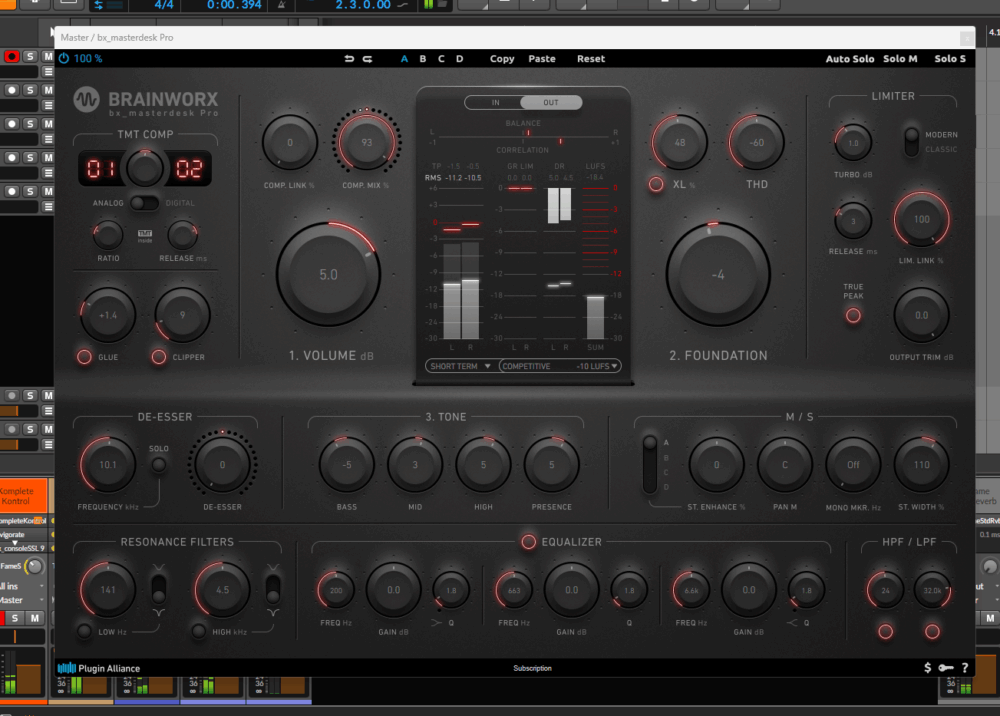Switch the meter to OUT
Viewport: 1000px width, 716px height.
[x=551, y=103]
